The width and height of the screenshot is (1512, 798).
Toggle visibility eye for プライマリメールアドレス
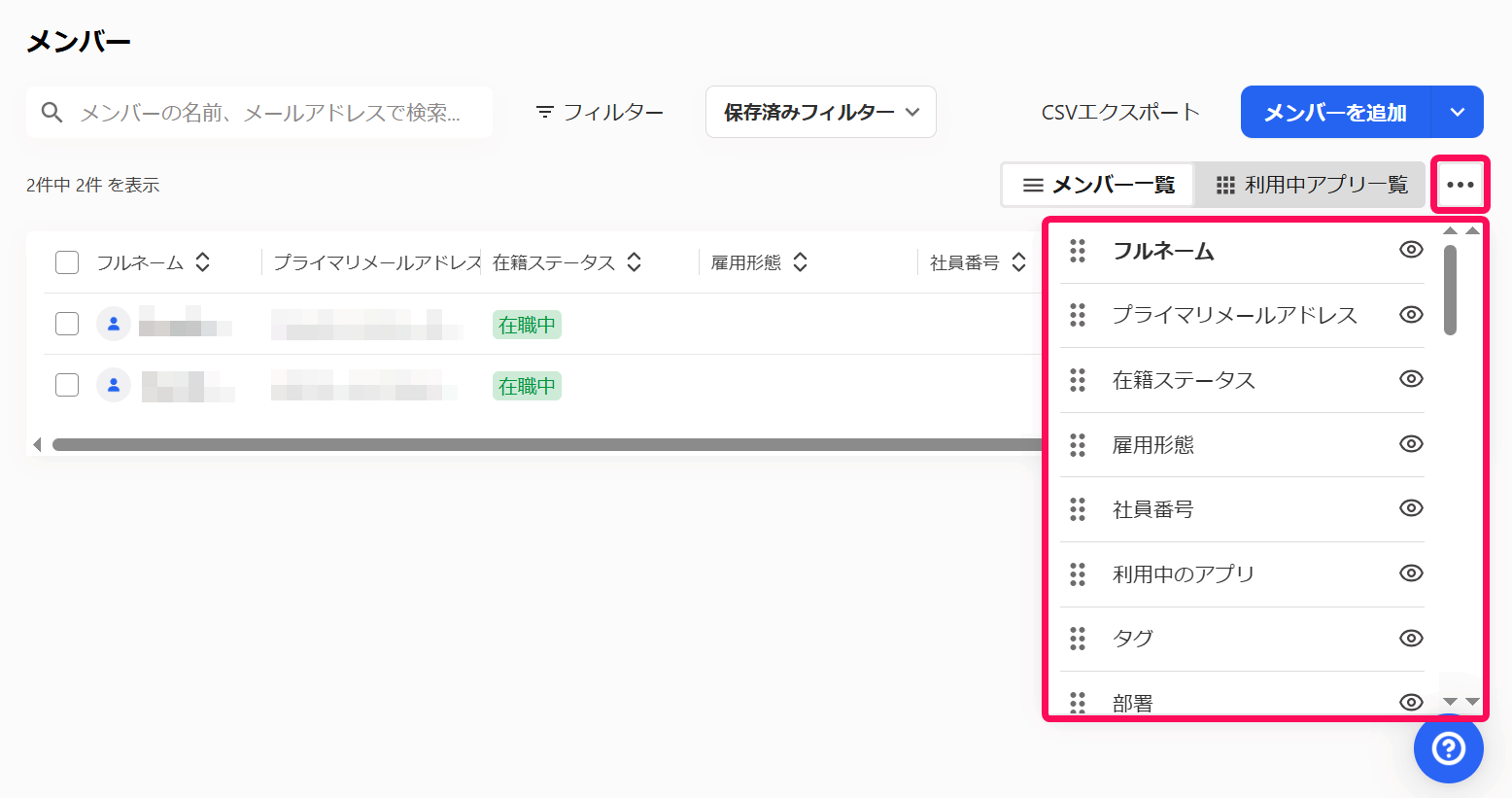click(x=1411, y=314)
